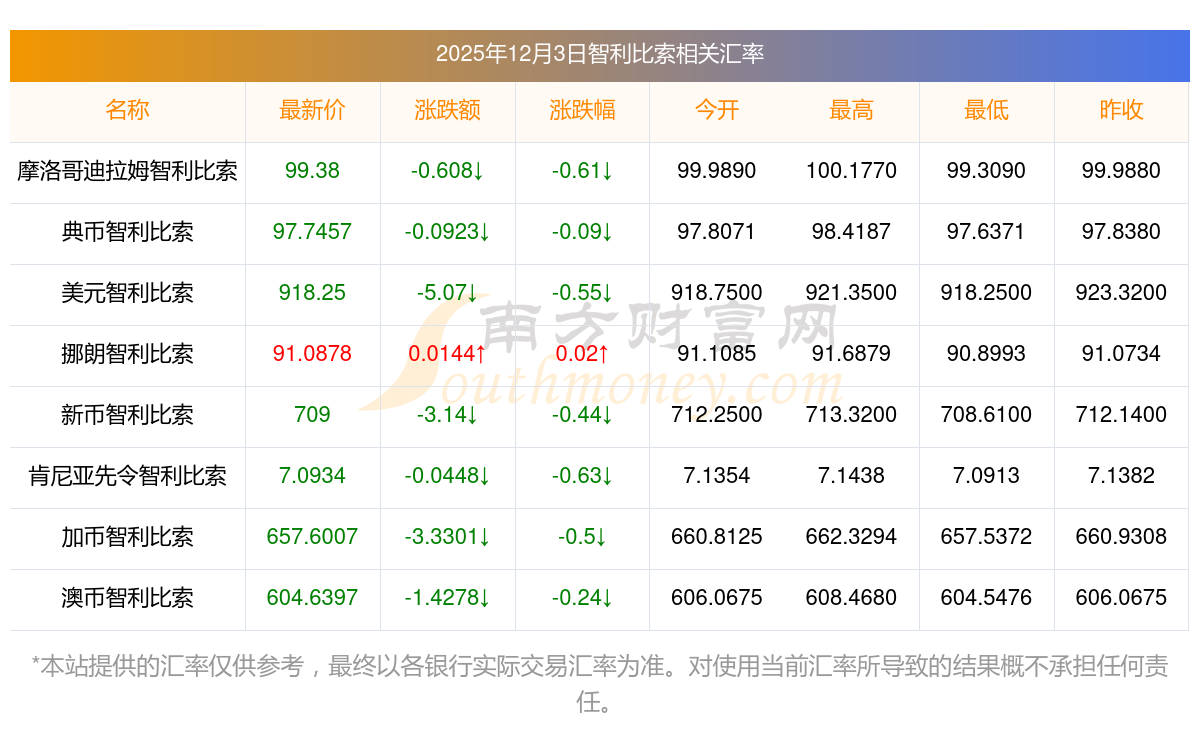This screenshot has height=733, width=1200.
Task: Click high value 662.3294
Action: [851, 537]
